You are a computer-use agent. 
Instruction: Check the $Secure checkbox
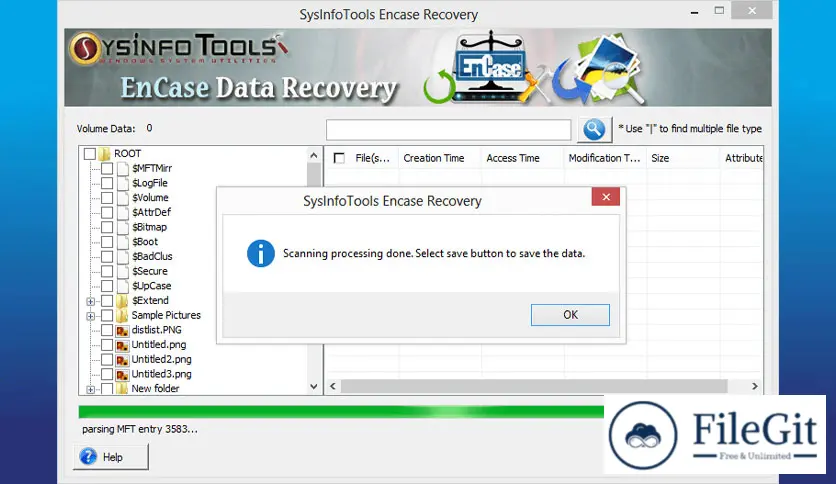(x=107, y=271)
